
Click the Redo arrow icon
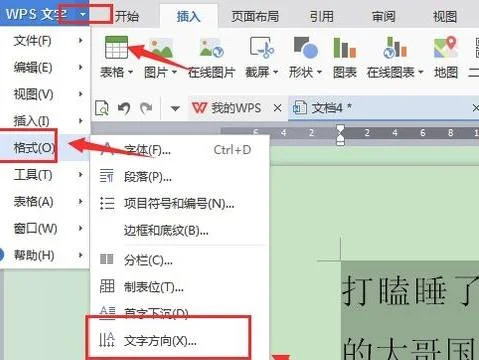click(146, 108)
